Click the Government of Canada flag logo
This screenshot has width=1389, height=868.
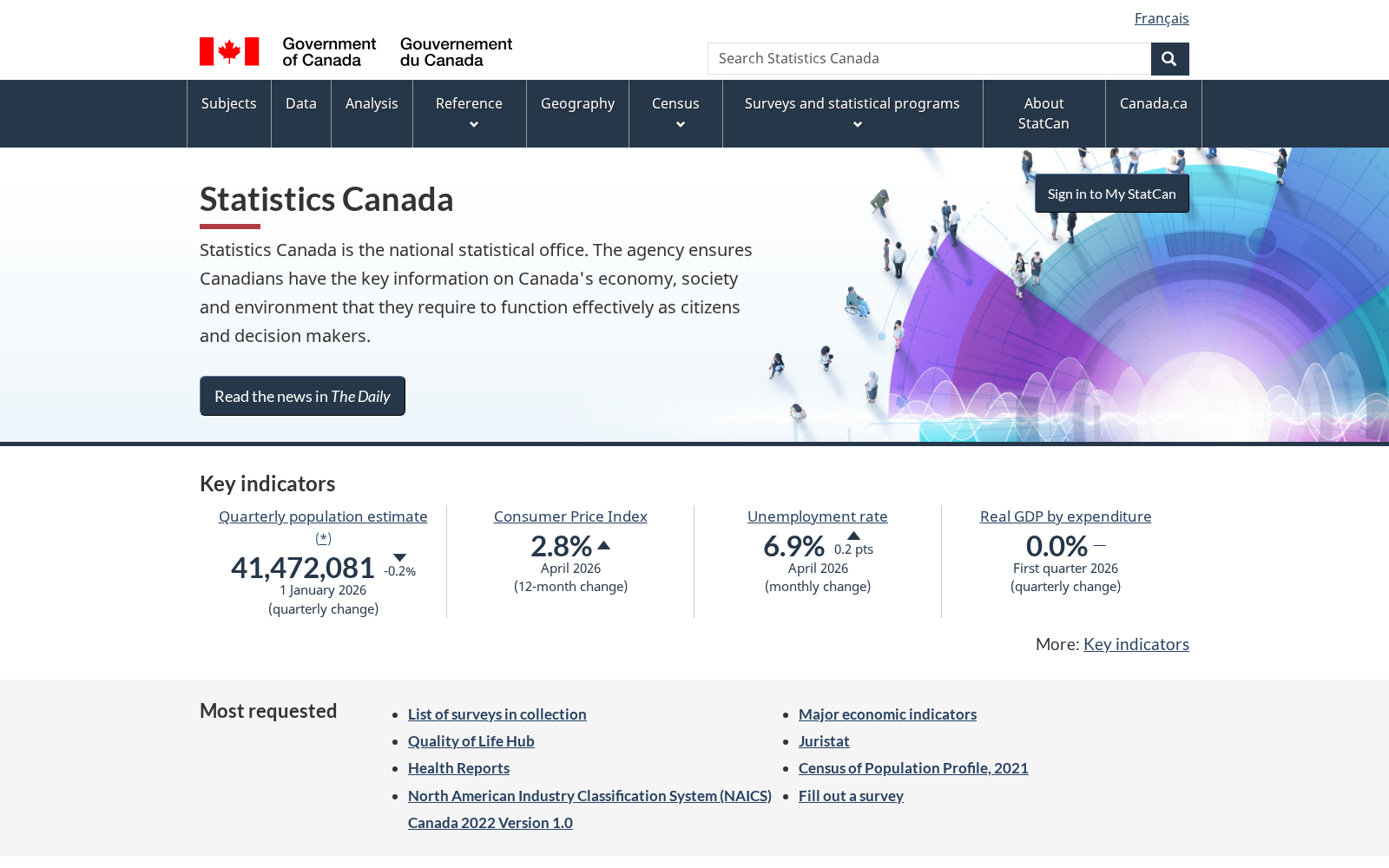coord(356,52)
